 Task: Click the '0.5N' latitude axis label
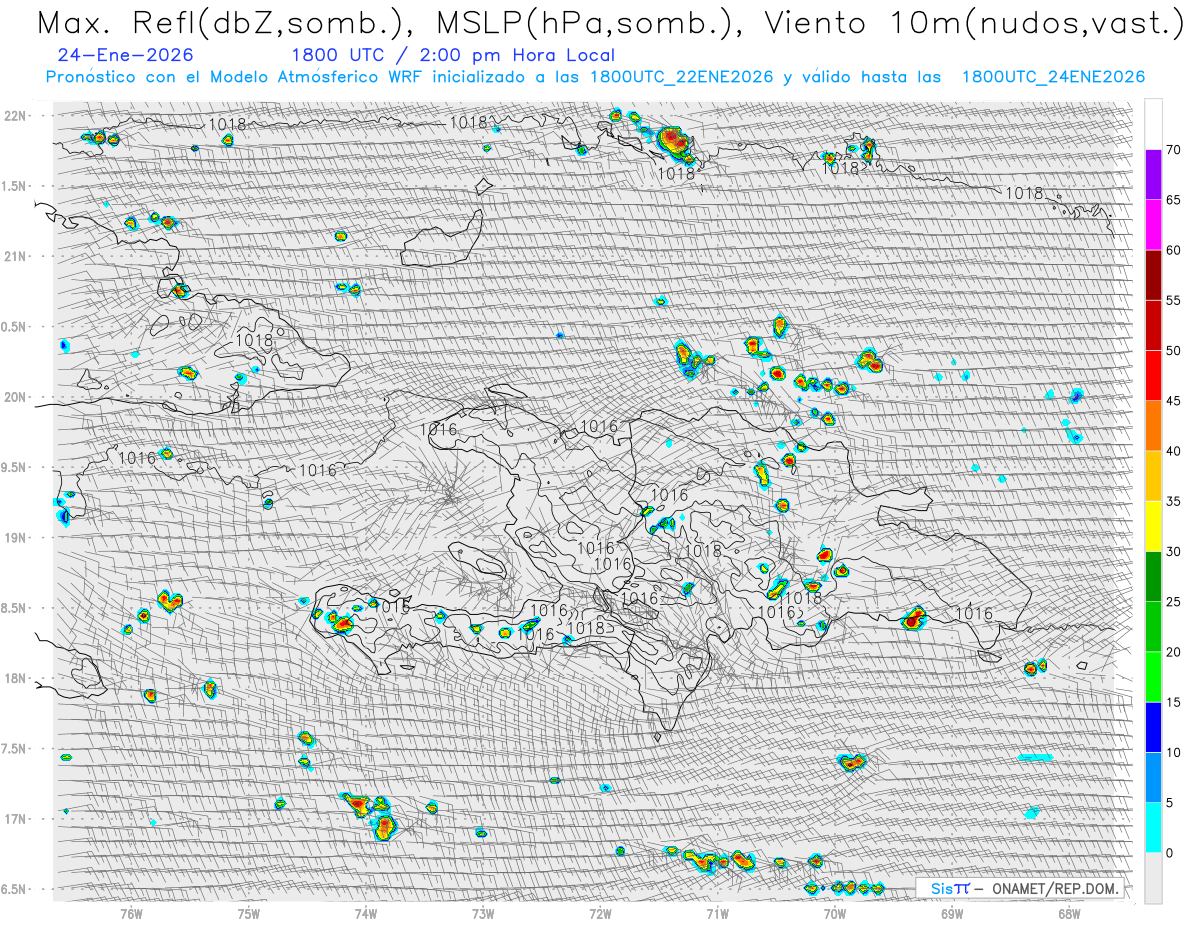15,327
